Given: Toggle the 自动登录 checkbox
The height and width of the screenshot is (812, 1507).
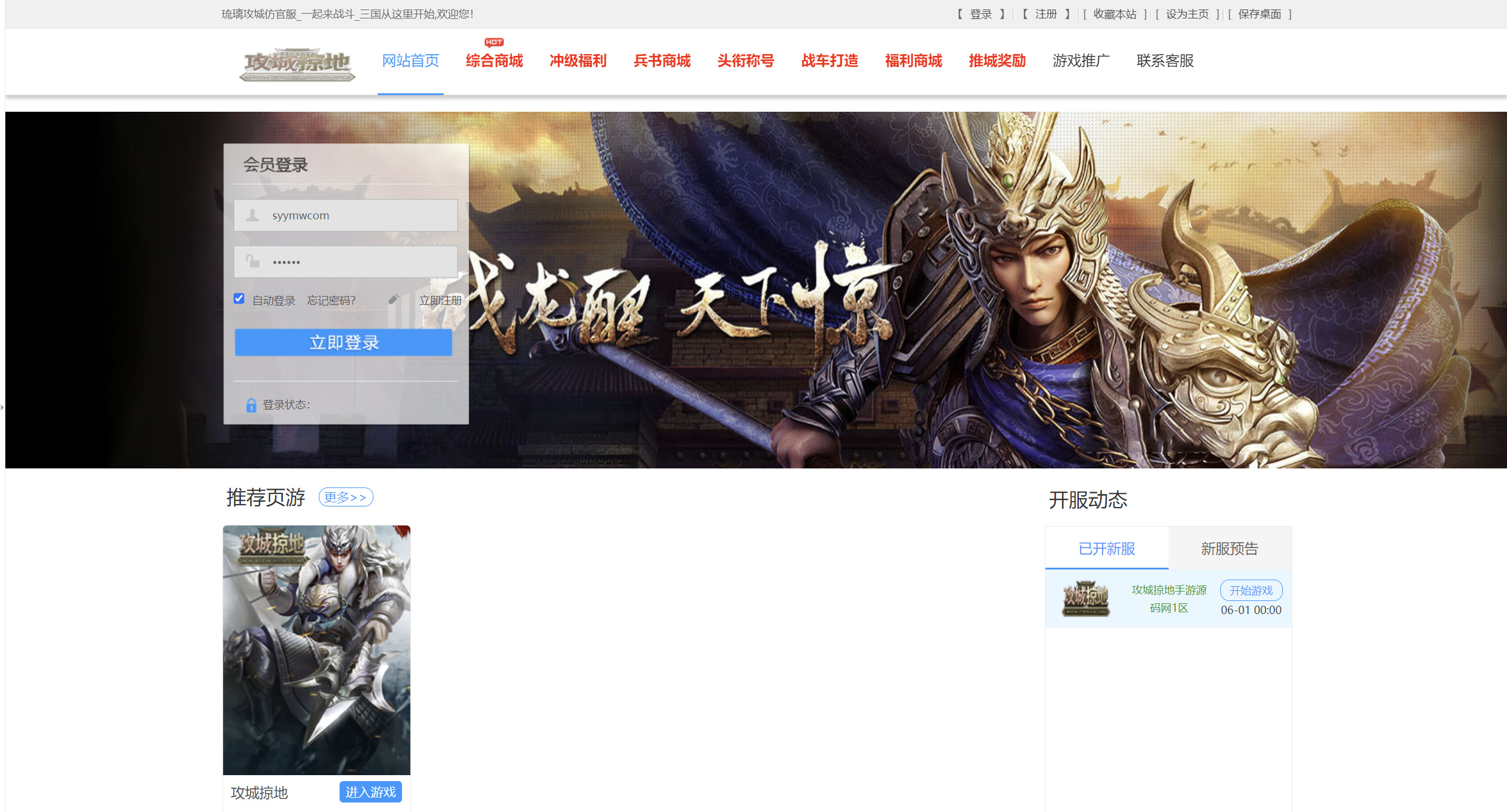Looking at the screenshot, I should click(x=239, y=299).
